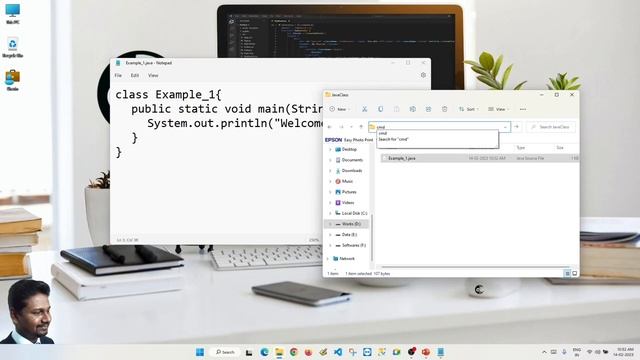Image resolution: width=640 pixels, height=360 pixels.
Task: Open the View dropdown in File Explorer
Action: tap(499, 109)
